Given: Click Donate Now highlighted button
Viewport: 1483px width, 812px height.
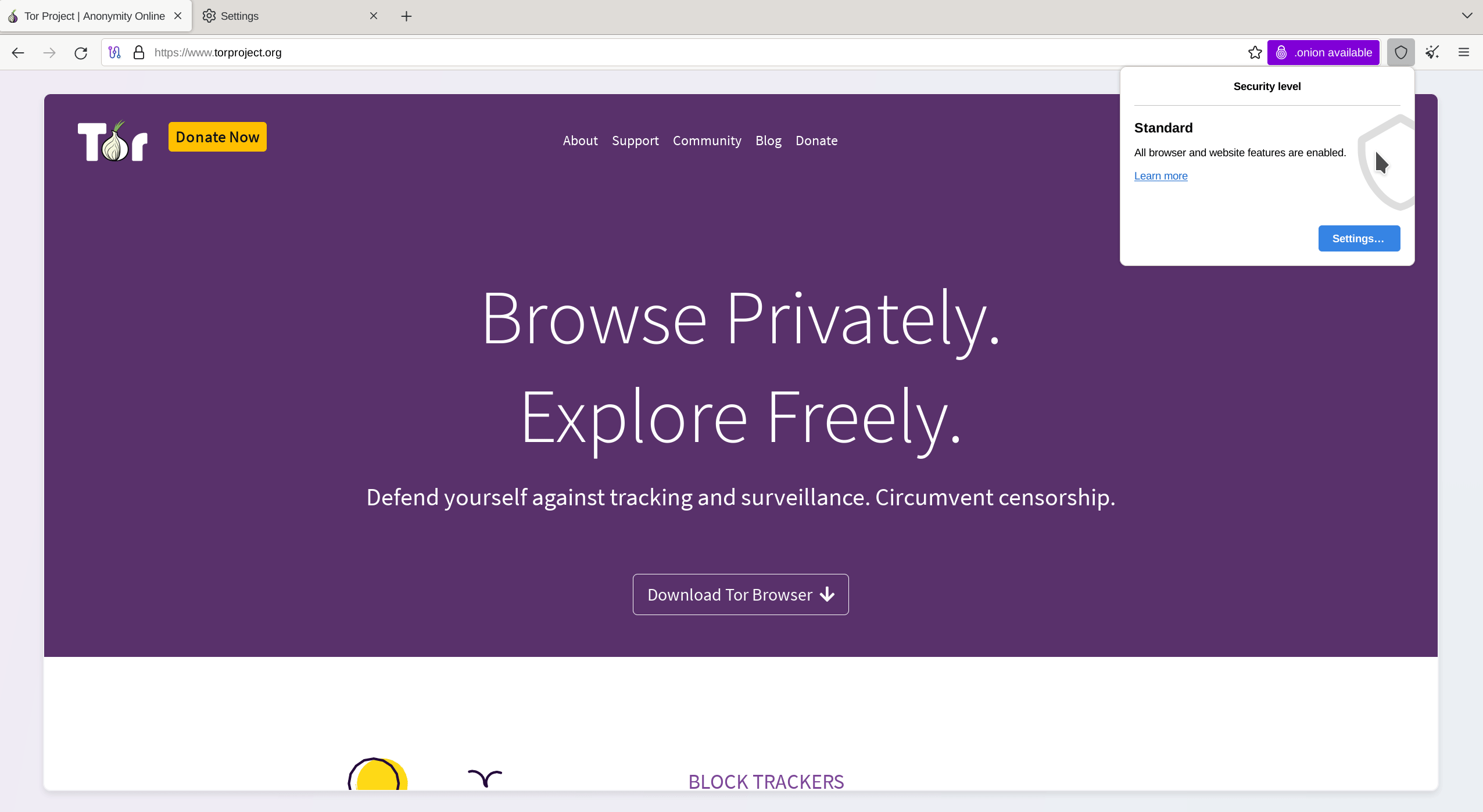Looking at the screenshot, I should pos(217,137).
